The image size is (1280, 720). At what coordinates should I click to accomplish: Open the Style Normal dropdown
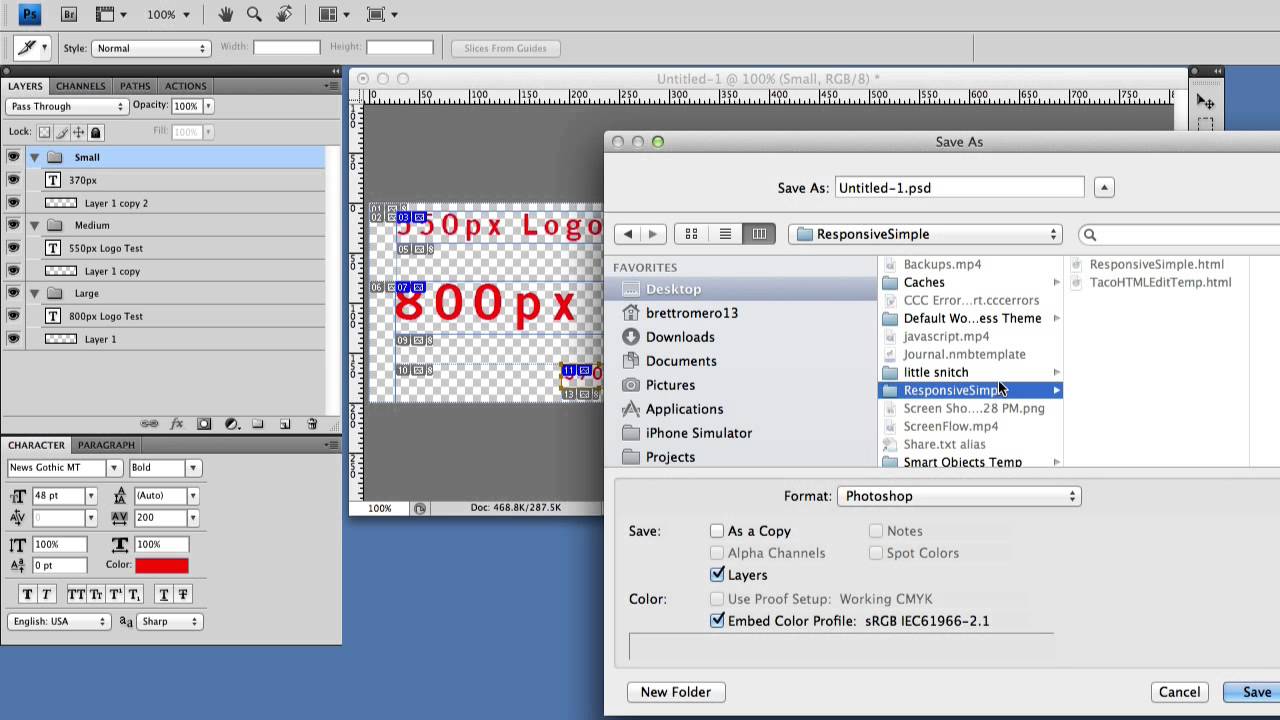[150, 48]
